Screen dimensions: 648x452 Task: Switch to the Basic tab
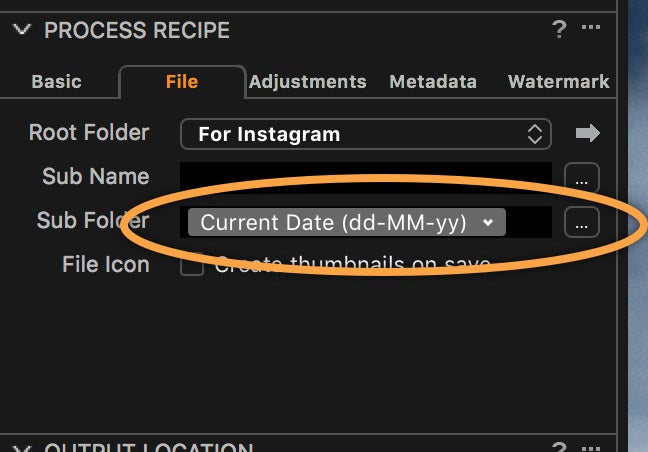(x=57, y=81)
